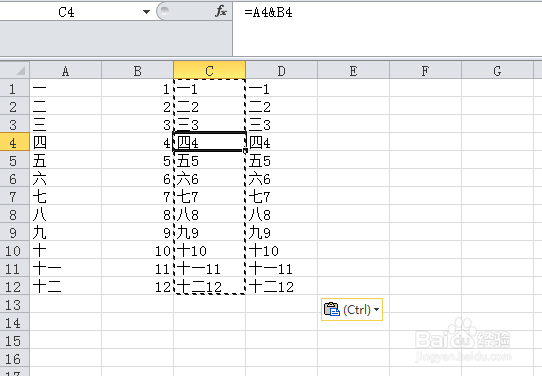Viewport: 542px width, 376px height.
Task: Select row 8 header
Action: click(x=15, y=214)
